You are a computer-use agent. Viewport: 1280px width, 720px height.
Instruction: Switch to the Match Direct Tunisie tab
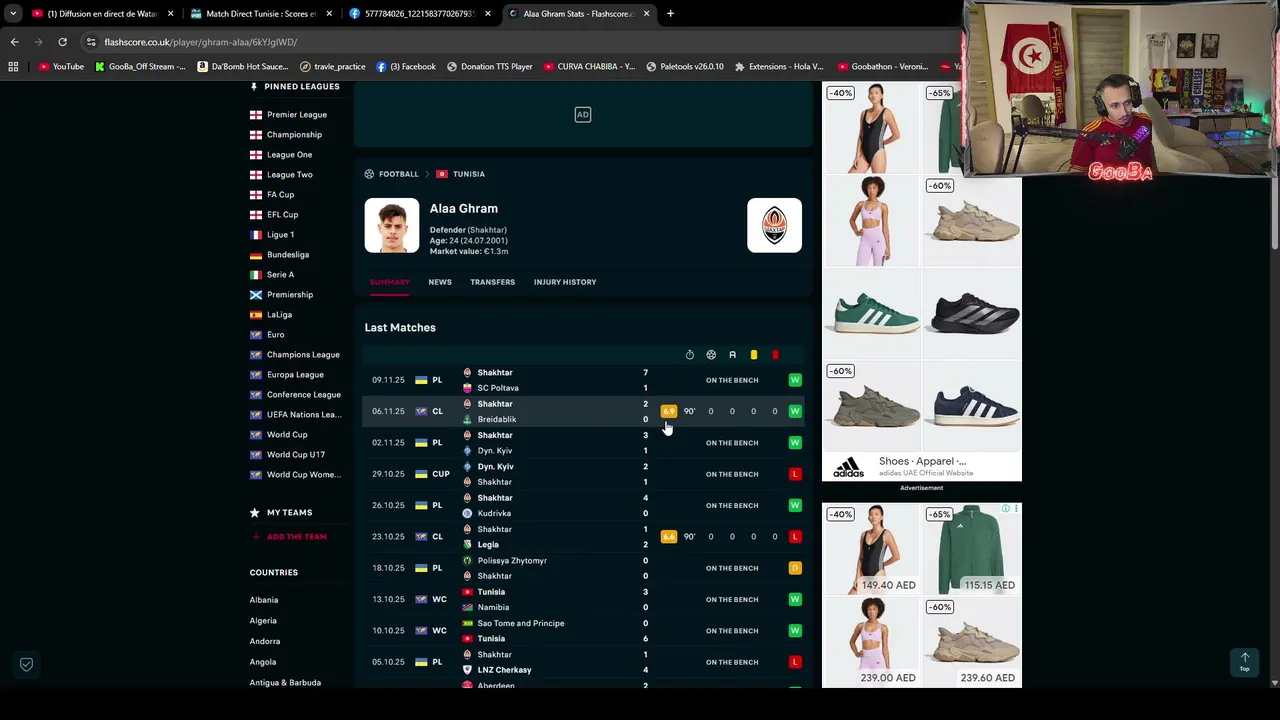pos(260,14)
